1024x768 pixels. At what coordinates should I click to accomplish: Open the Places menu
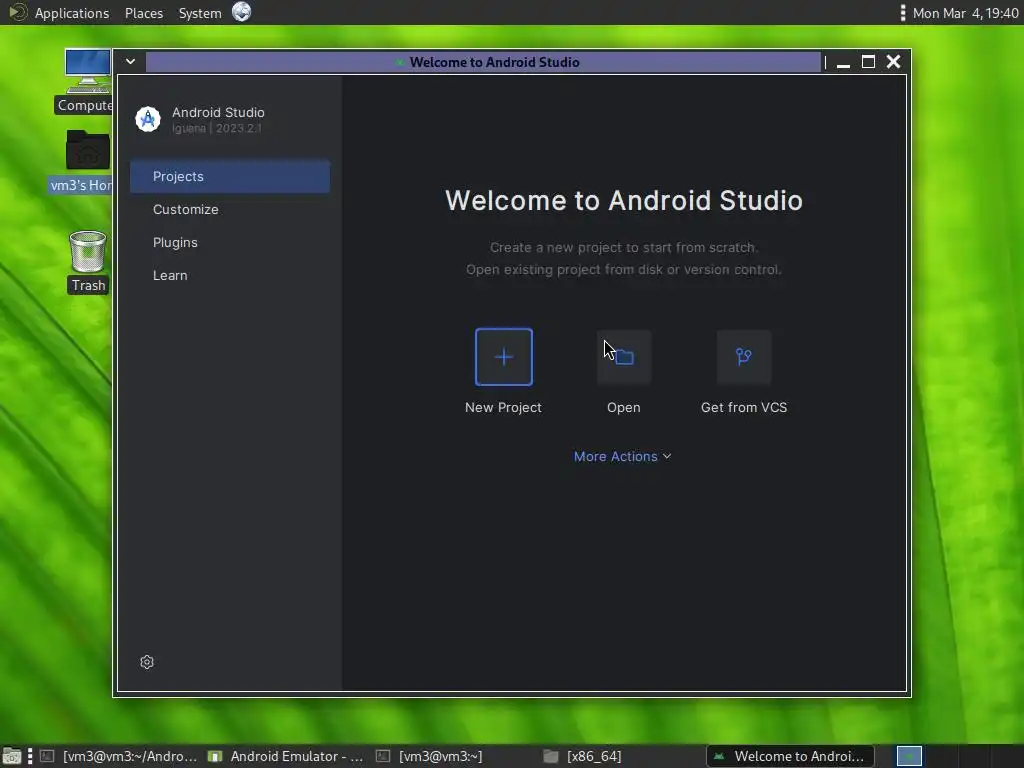pyautogui.click(x=144, y=13)
